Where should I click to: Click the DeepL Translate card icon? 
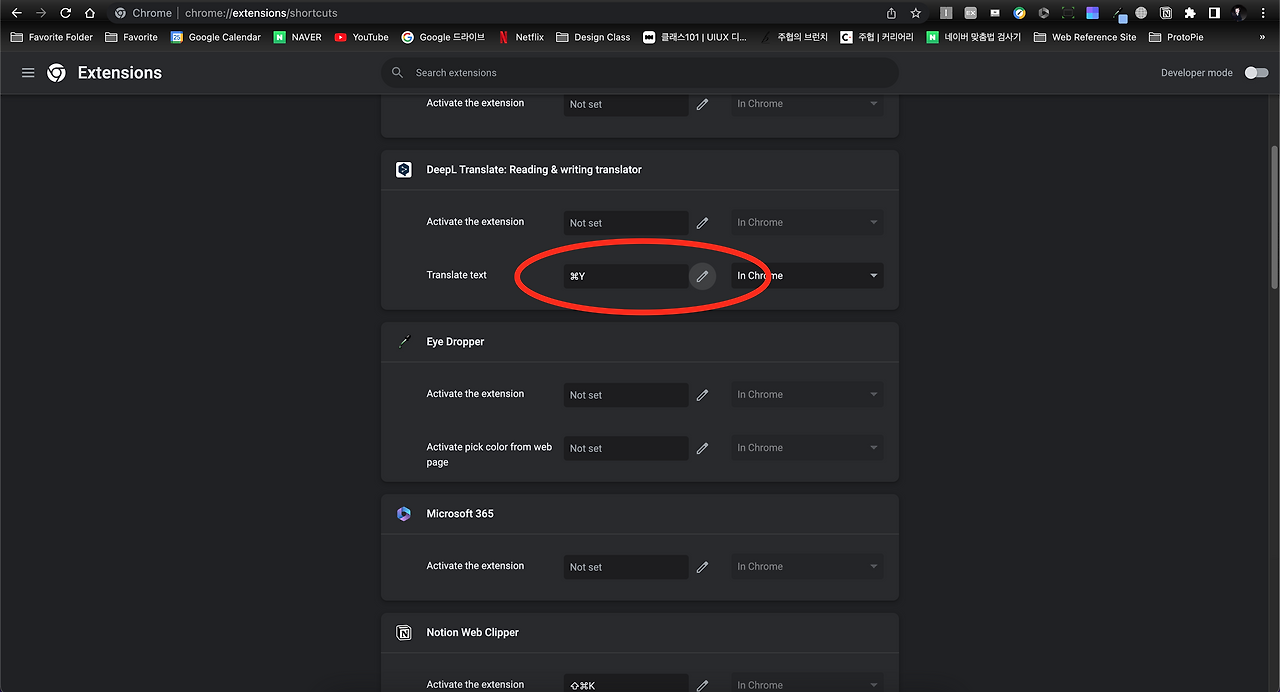(x=404, y=170)
